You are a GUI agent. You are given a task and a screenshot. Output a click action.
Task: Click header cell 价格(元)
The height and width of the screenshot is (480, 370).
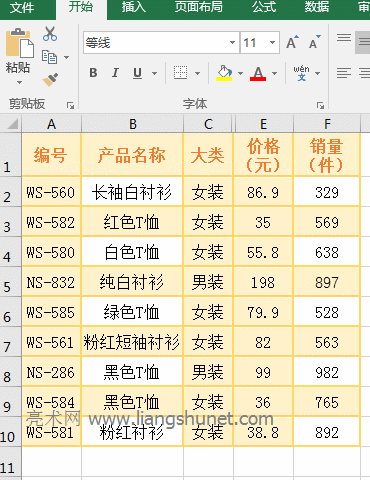tap(263, 155)
